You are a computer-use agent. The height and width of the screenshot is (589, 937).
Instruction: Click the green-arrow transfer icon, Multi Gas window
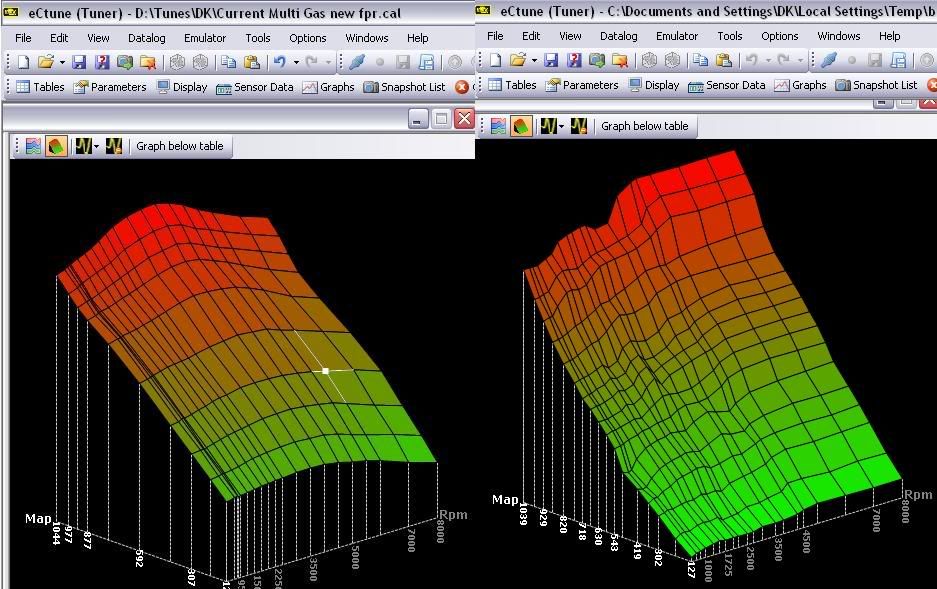click(124, 62)
